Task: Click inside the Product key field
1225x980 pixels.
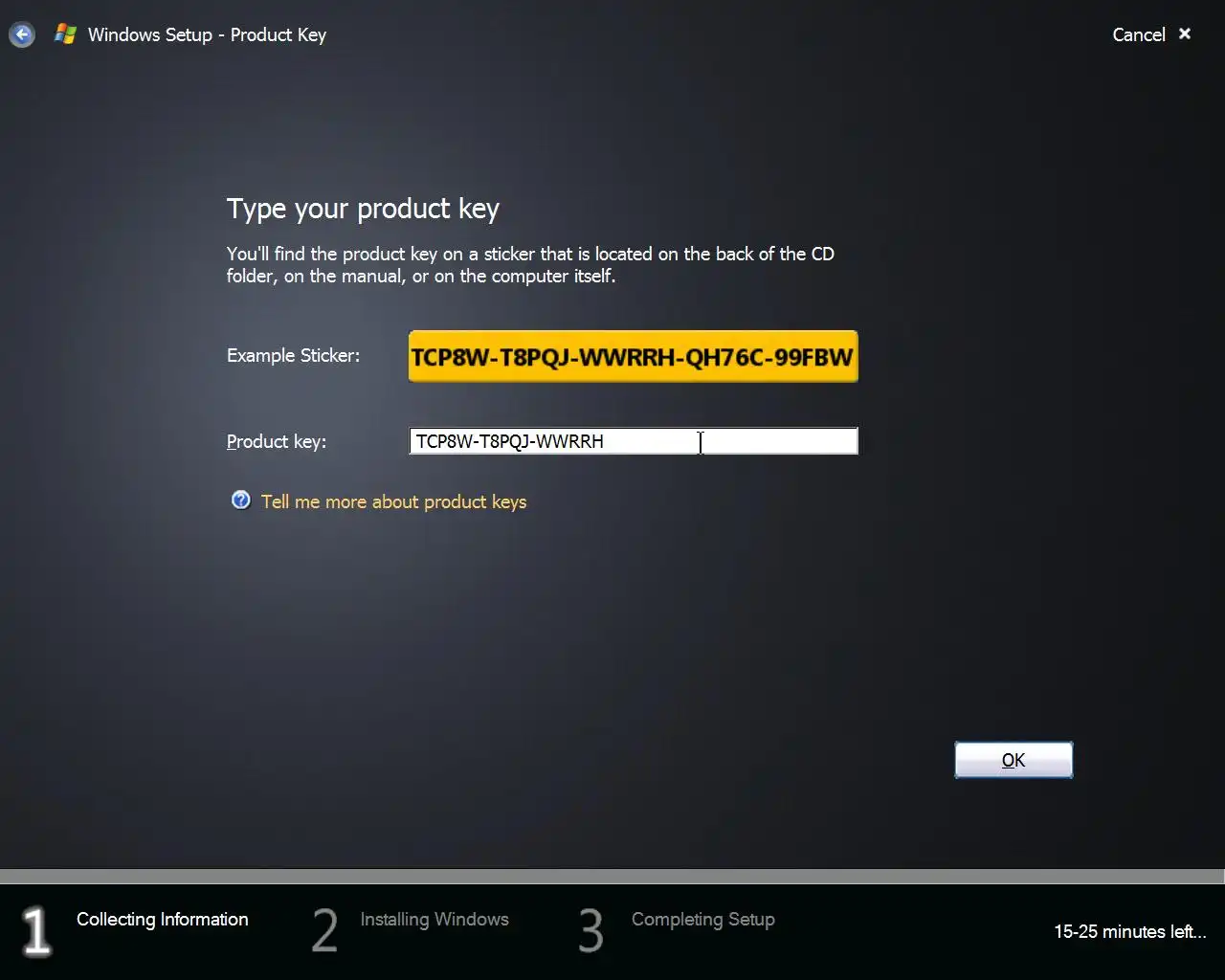Action: [x=633, y=441]
